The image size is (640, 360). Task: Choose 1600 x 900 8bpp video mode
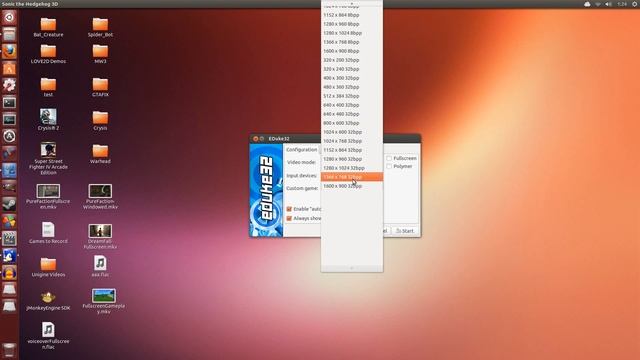[x=352, y=51]
